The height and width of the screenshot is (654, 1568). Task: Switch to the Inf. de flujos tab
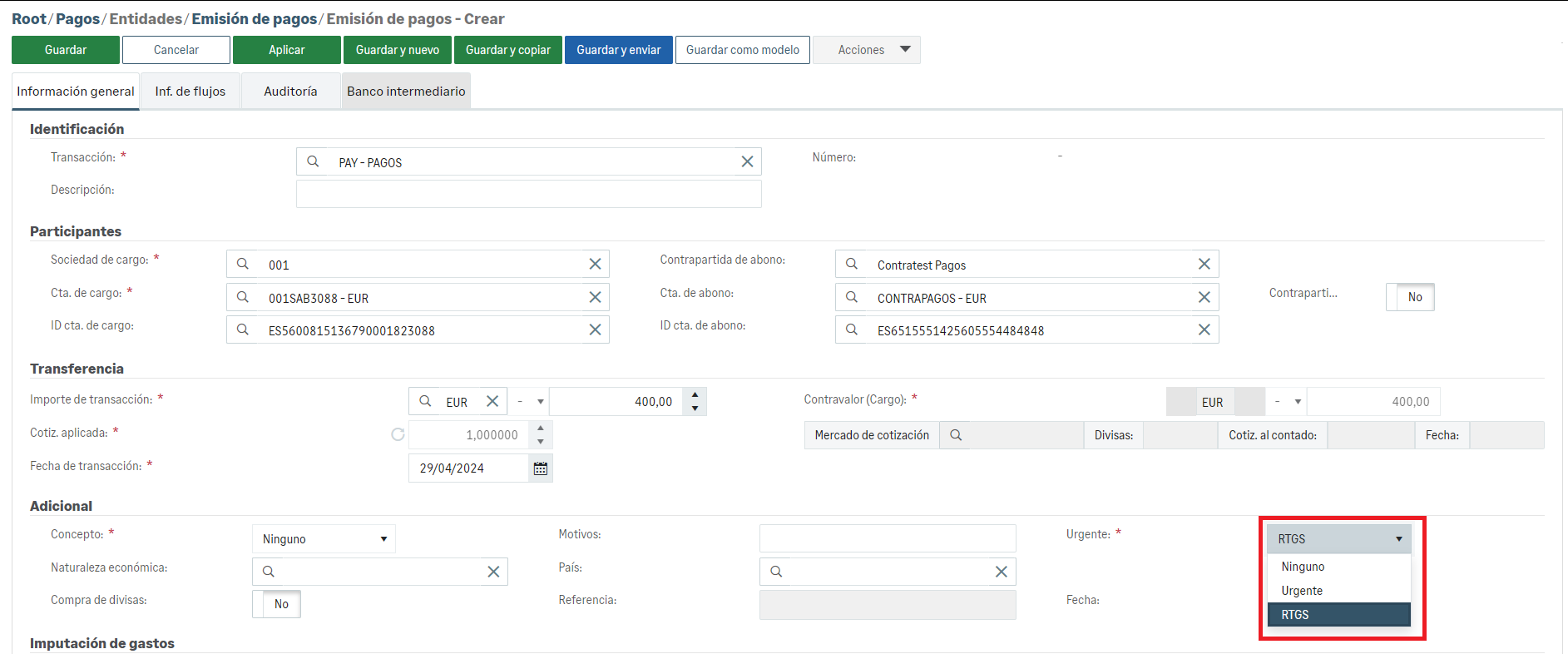(190, 92)
